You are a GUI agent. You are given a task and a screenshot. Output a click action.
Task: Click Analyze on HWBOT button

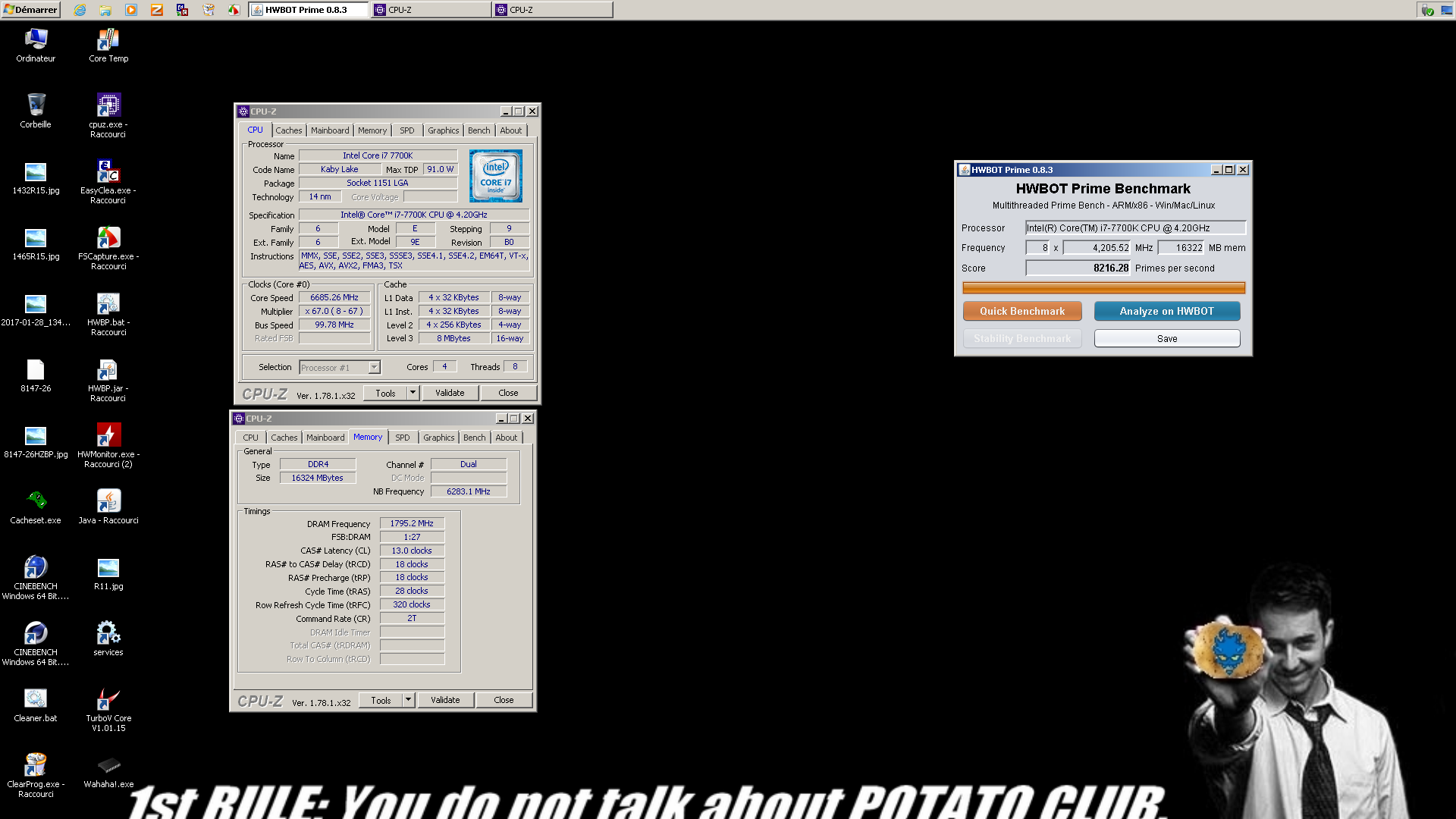click(1167, 311)
